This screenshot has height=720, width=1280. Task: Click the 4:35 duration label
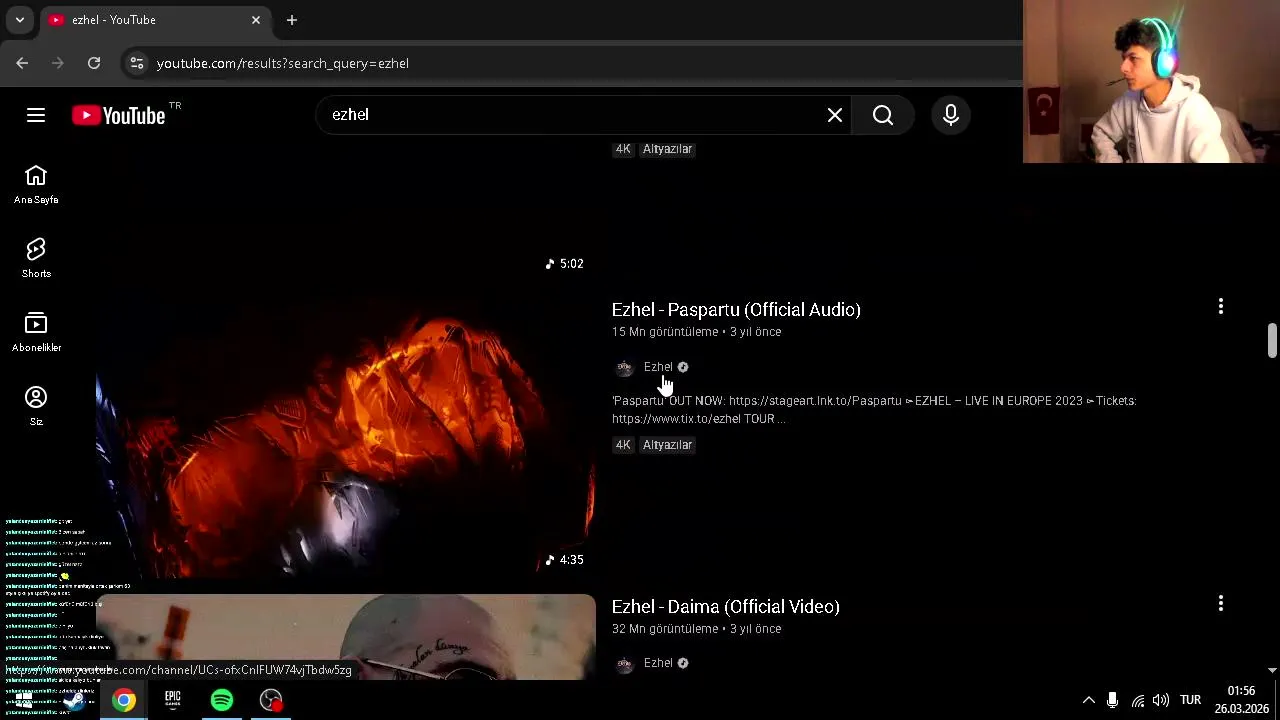(565, 560)
